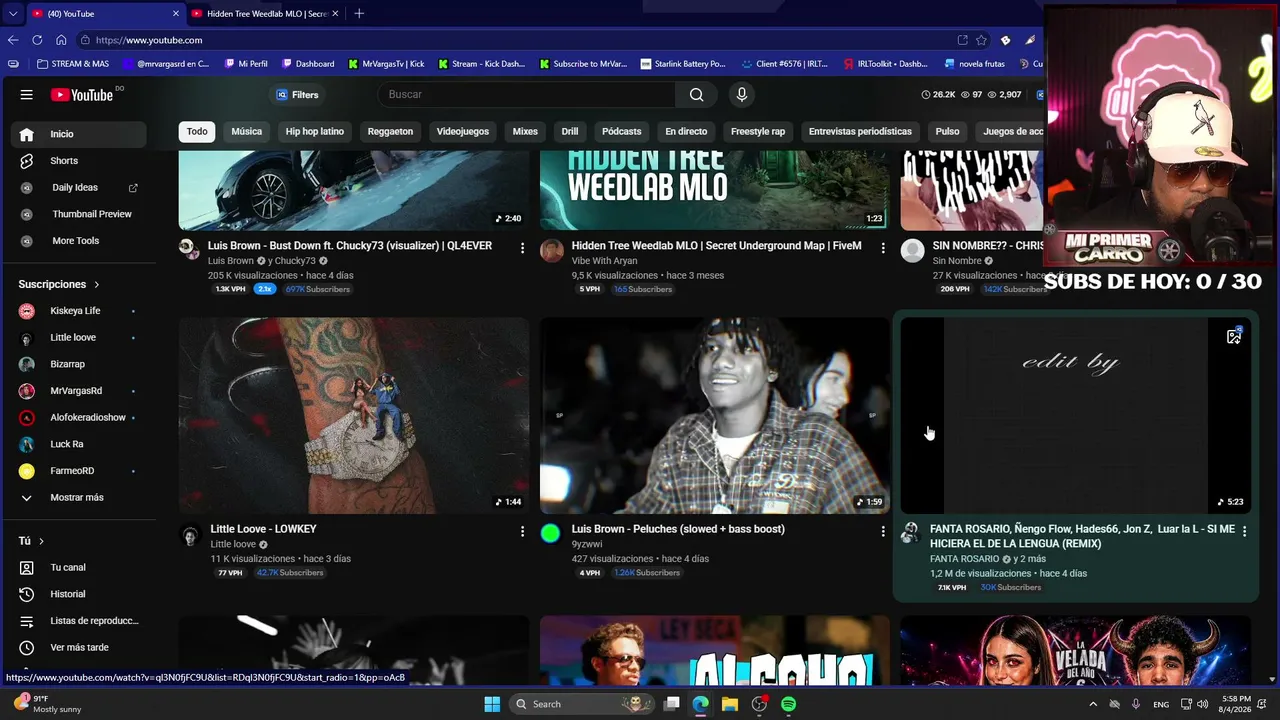This screenshot has height=720, width=1280.
Task: Click the search magnifier button
Action: point(696,95)
